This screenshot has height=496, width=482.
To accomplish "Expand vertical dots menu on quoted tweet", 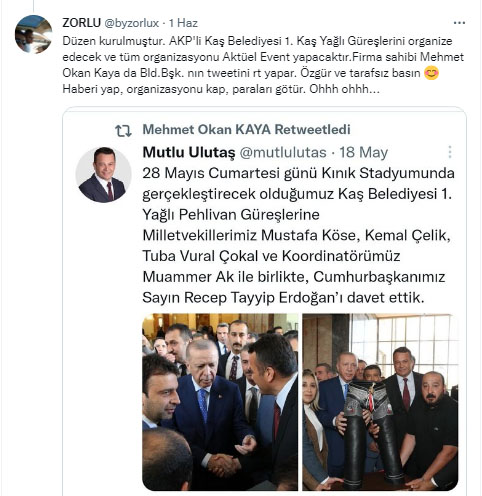I will click(x=450, y=152).
